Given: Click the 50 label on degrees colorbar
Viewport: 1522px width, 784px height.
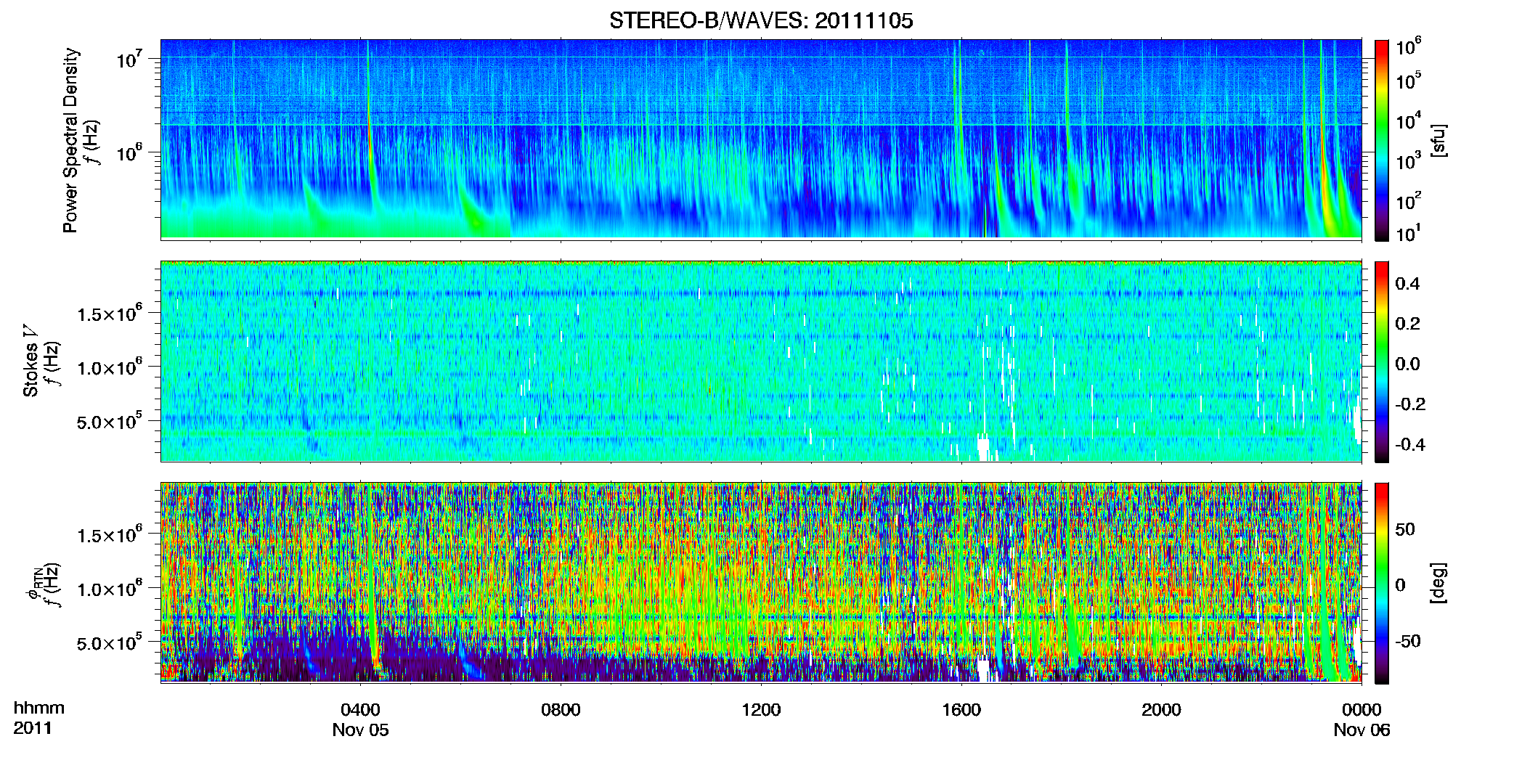Looking at the screenshot, I should point(1405,529).
